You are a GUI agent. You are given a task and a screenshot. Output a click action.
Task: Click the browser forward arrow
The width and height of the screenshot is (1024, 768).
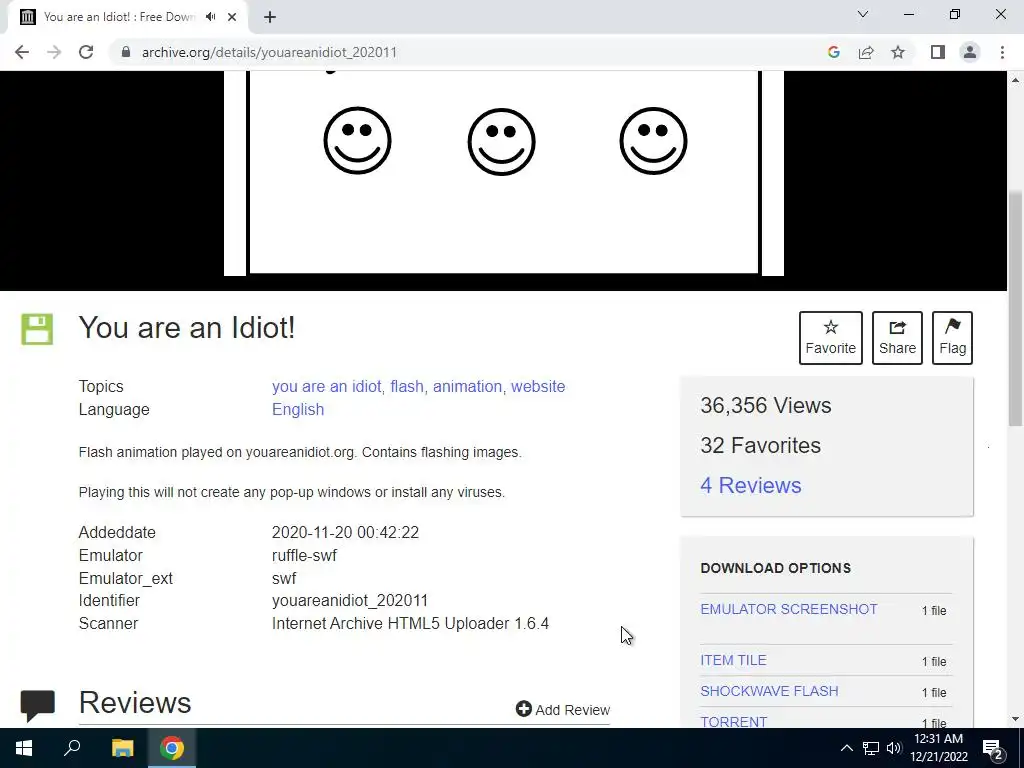[x=54, y=52]
